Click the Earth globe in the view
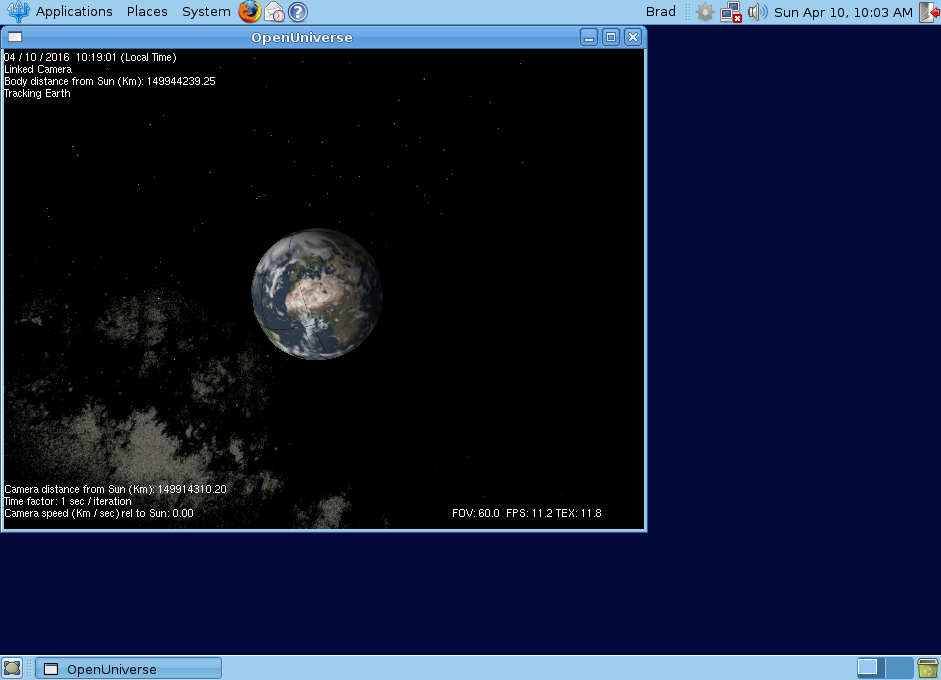 pos(316,293)
